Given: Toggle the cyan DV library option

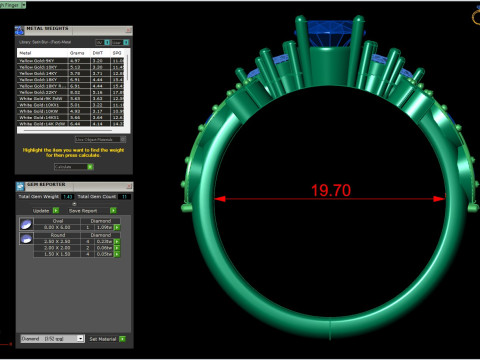Looking at the screenshot, I should tap(107, 42).
